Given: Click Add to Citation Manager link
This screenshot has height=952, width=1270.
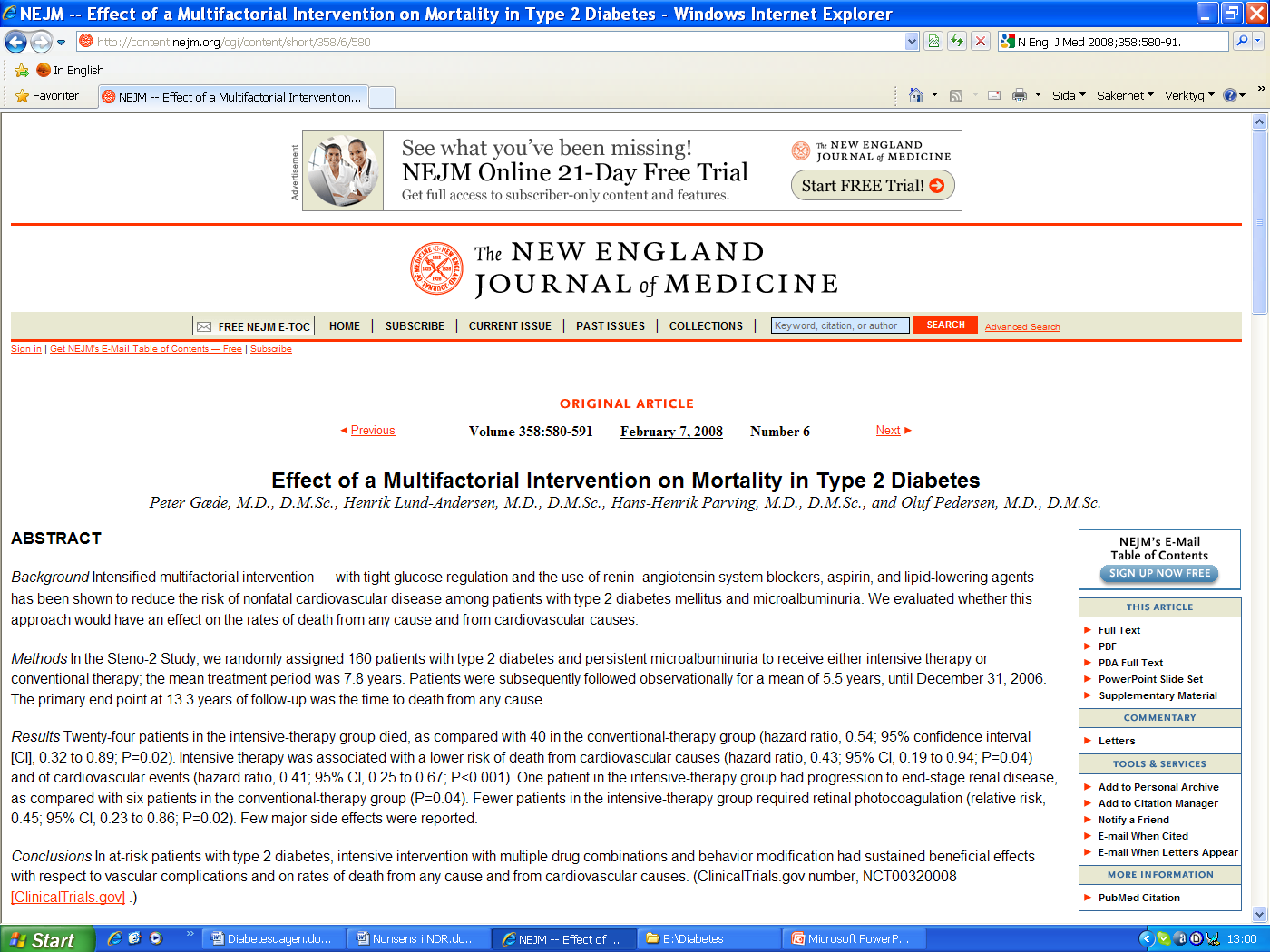Looking at the screenshot, I should [1158, 803].
